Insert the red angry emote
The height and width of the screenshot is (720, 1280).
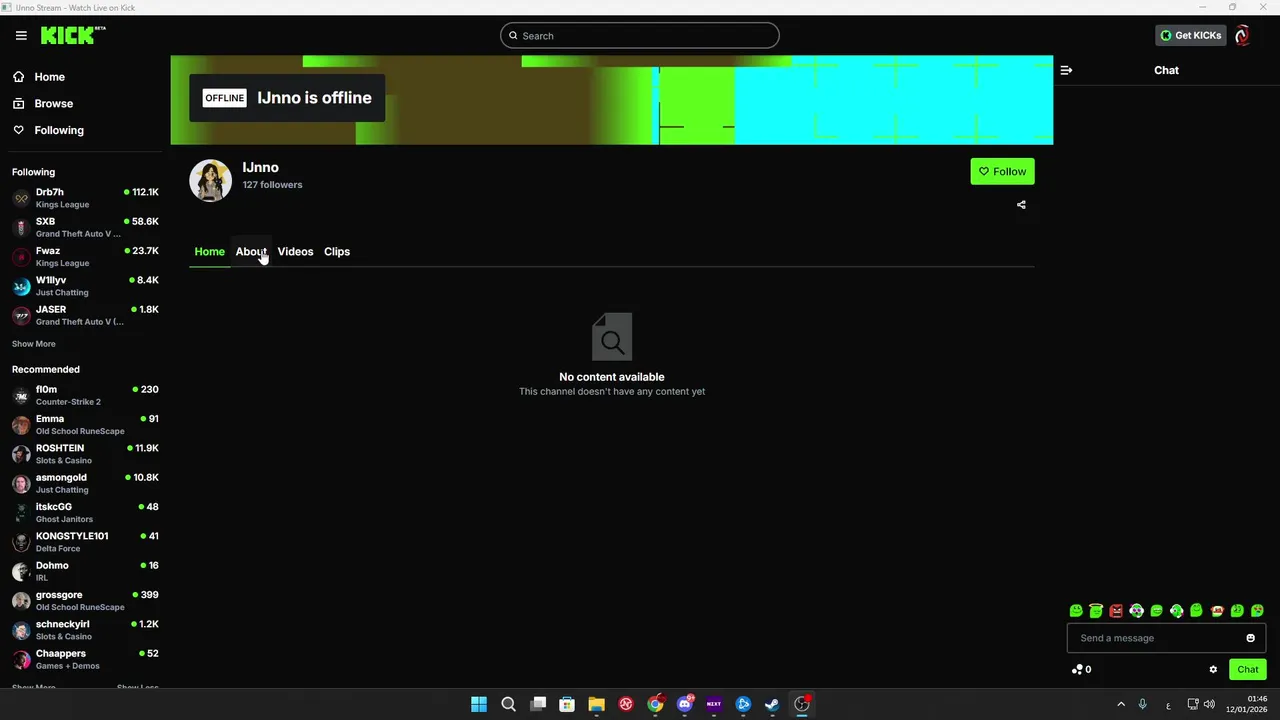(1116, 611)
